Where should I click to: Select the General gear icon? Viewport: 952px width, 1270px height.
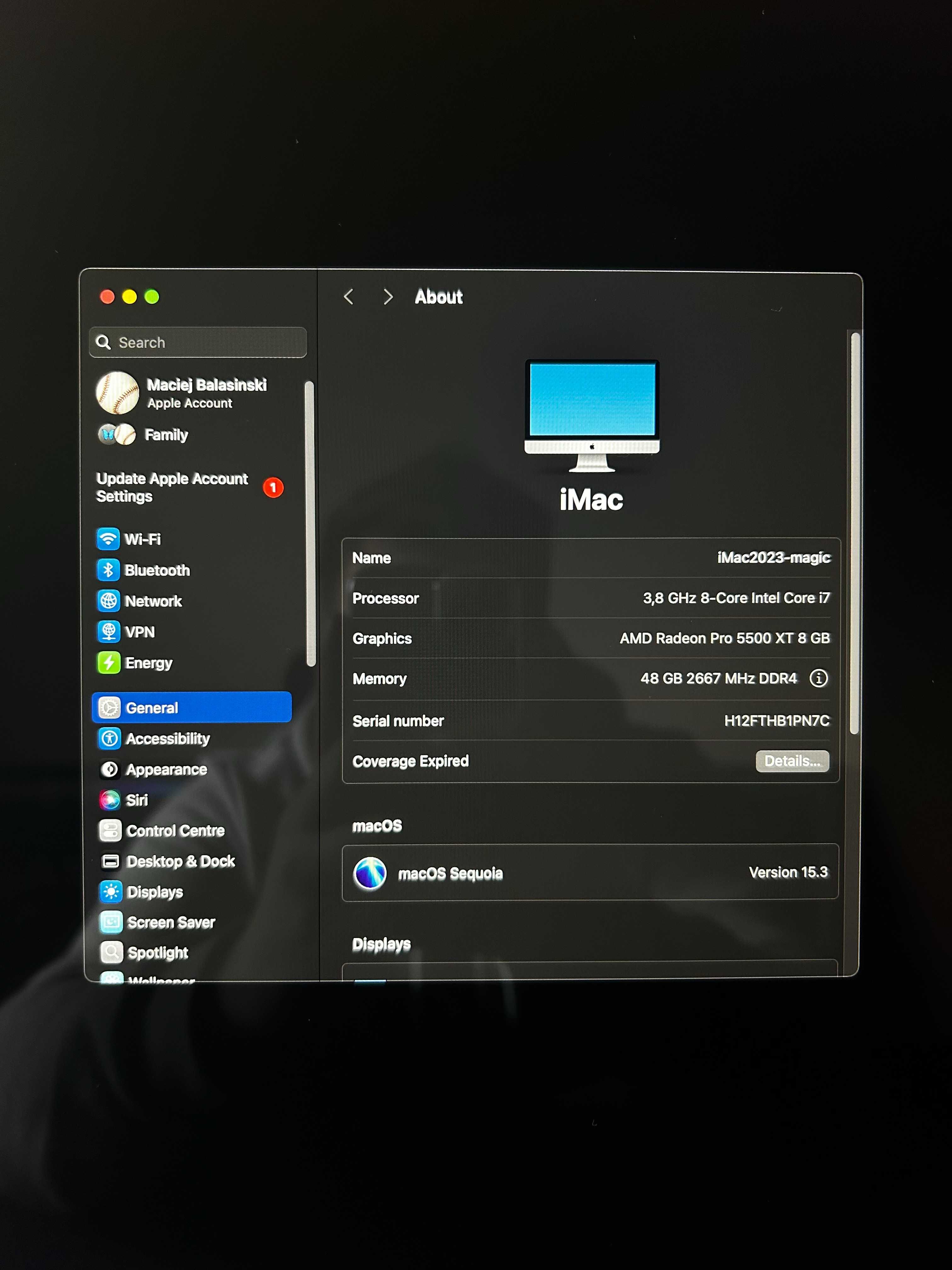(x=109, y=707)
